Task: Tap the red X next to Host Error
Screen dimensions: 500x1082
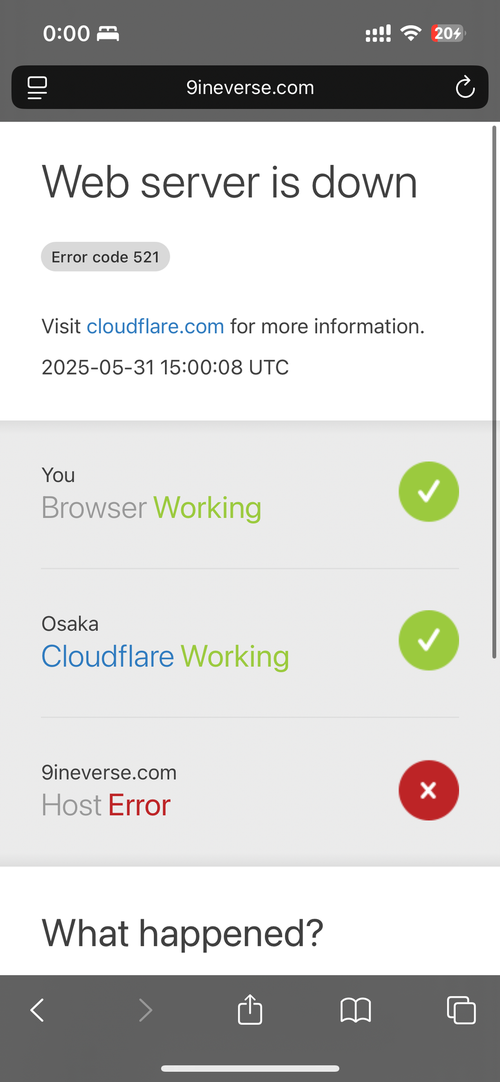Action: tap(428, 790)
